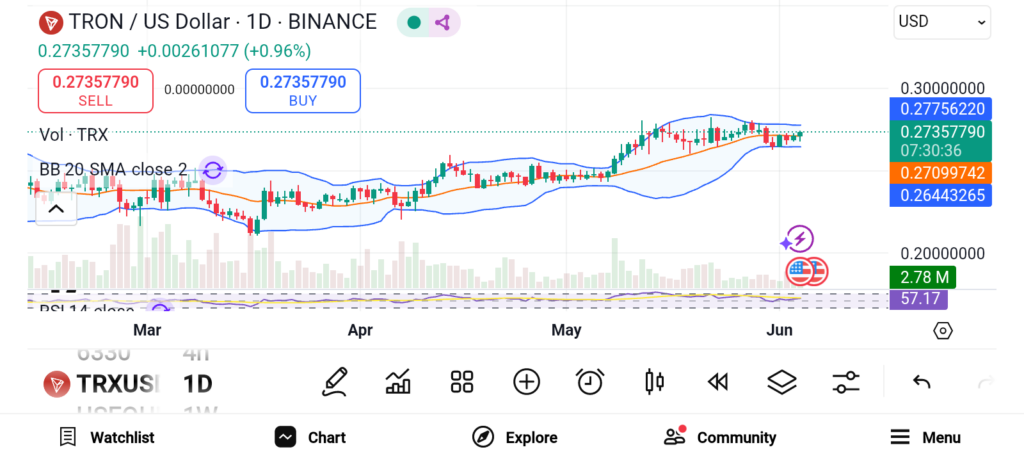
Task: Open the hexagon settings icon on time axis
Action: [x=943, y=330]
